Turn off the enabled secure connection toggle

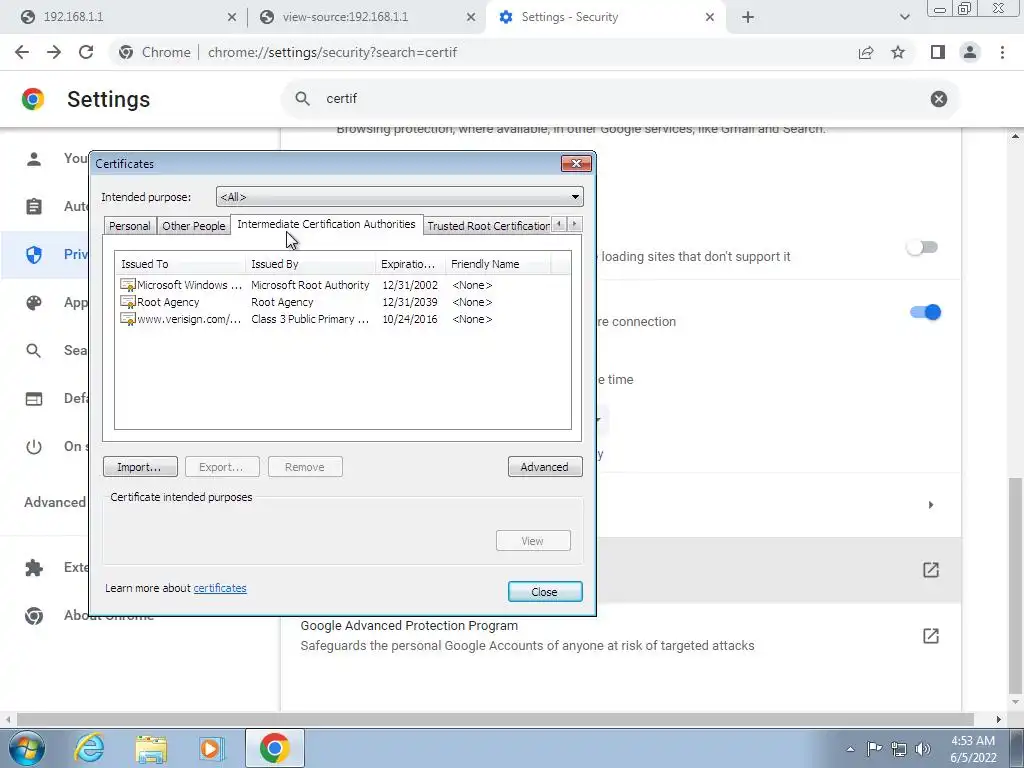[x=925, y=312]
